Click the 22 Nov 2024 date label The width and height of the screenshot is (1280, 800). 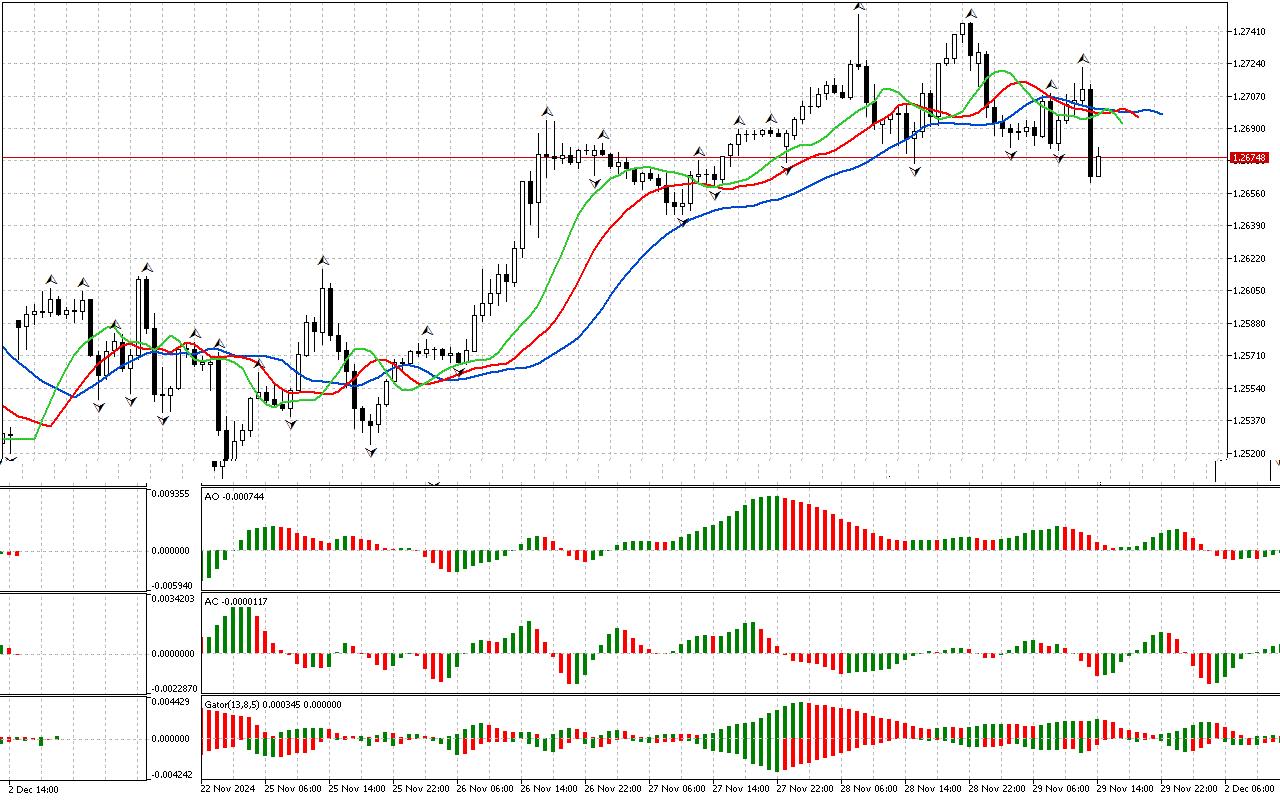[228, 788]
